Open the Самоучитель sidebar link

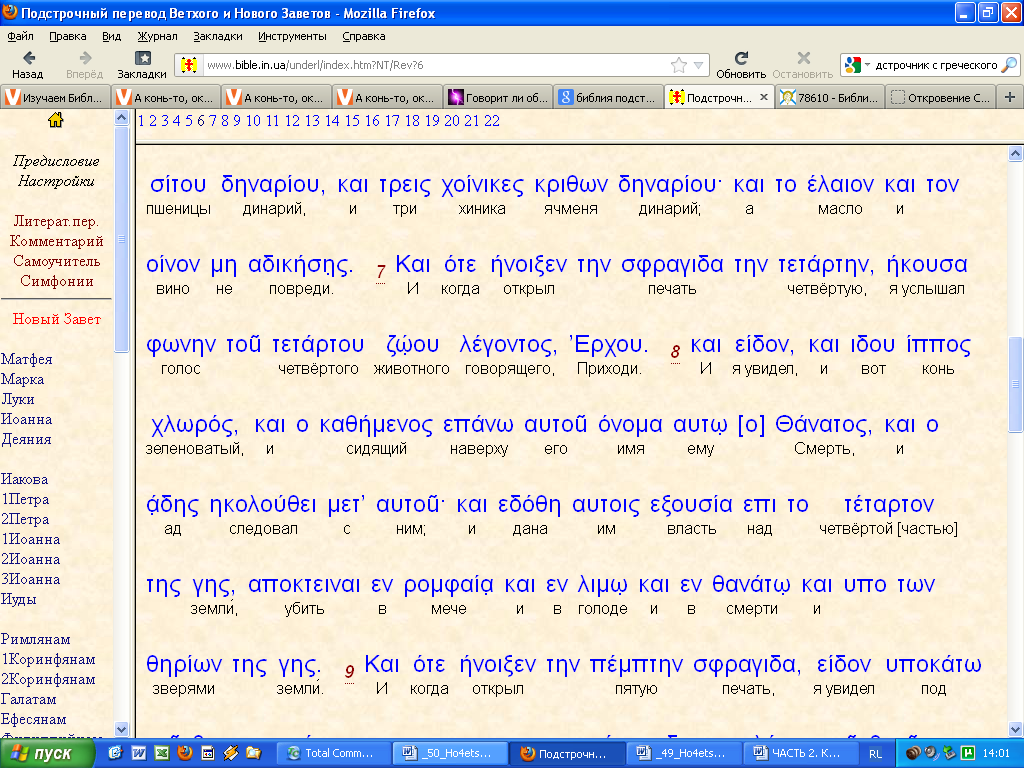click(x=57, y=261)
